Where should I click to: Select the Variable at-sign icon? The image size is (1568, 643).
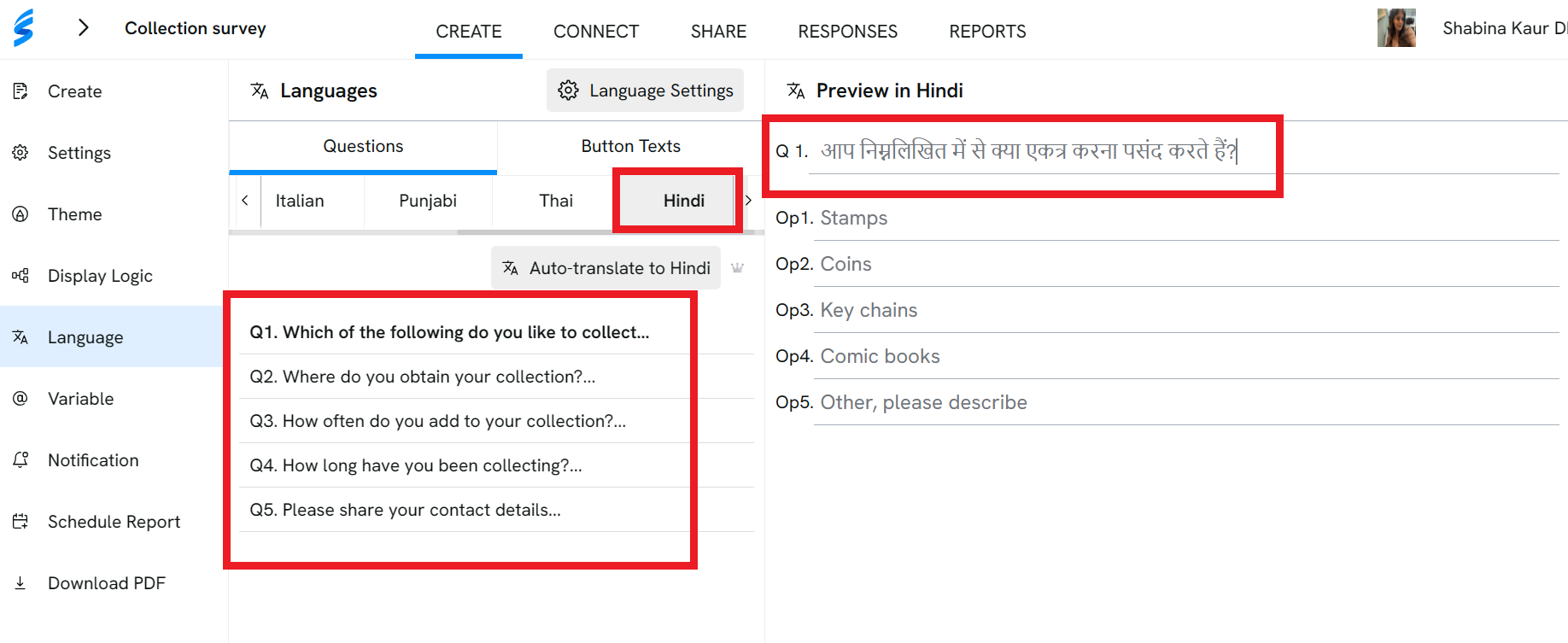coord(20,399)
